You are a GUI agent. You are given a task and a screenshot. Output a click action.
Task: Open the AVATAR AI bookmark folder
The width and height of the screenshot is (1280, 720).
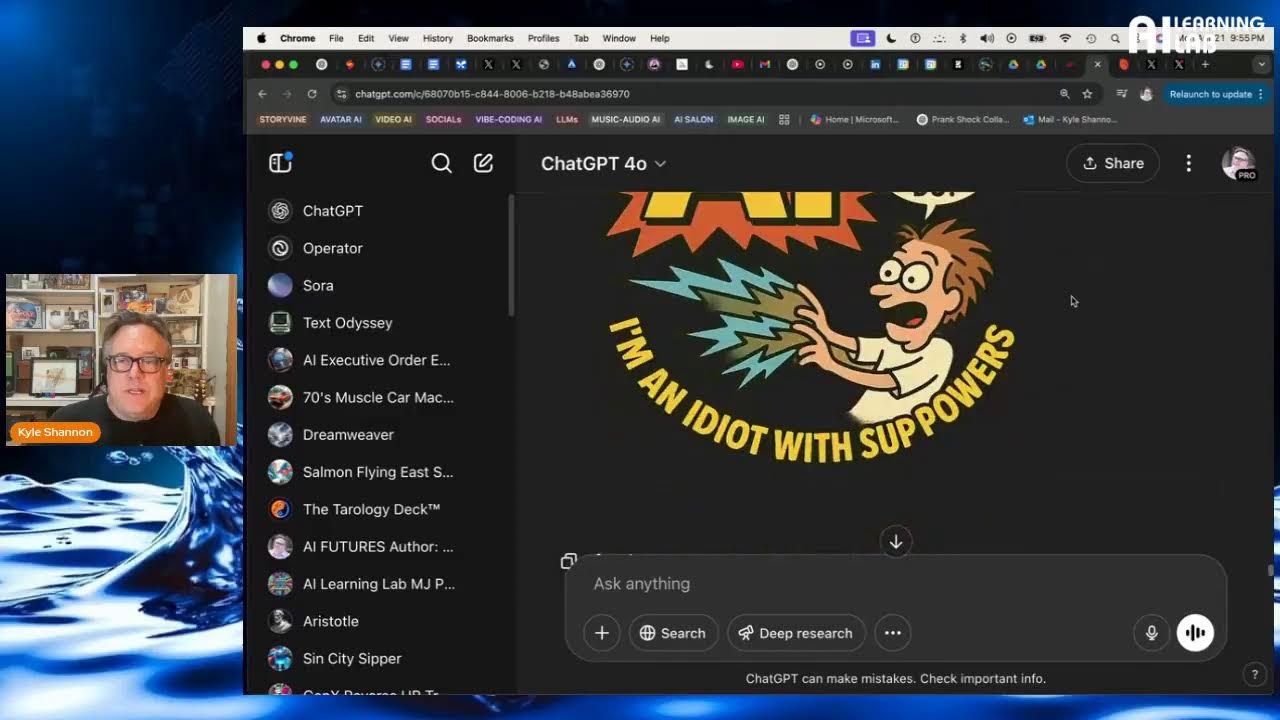(341, 120)
